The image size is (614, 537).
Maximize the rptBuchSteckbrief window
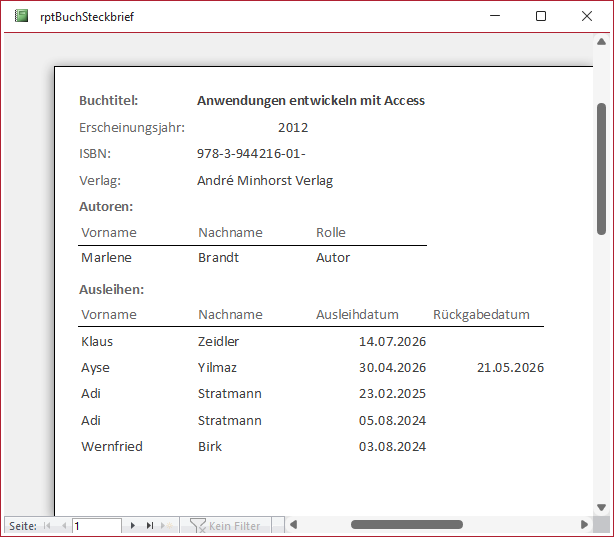(541, 16)
